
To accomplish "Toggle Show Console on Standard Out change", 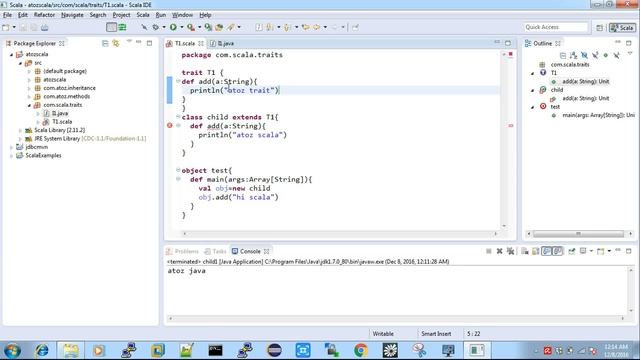I will pyautogui.click(x=547, y=251).
